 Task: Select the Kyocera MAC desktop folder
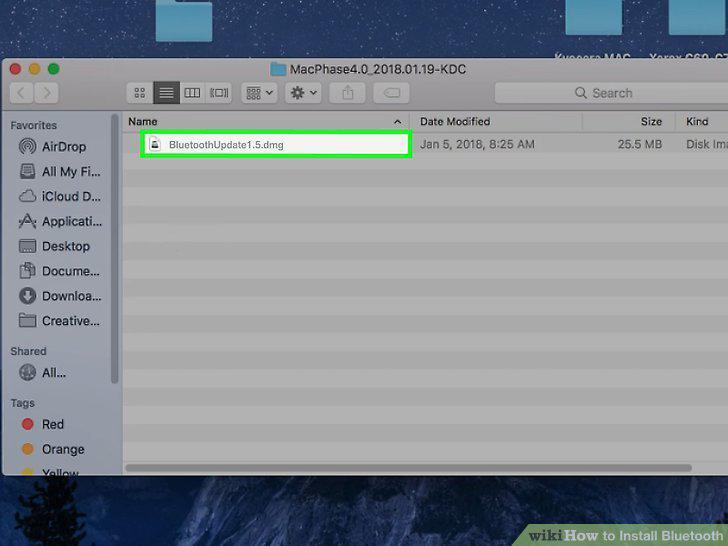(593, 18)
